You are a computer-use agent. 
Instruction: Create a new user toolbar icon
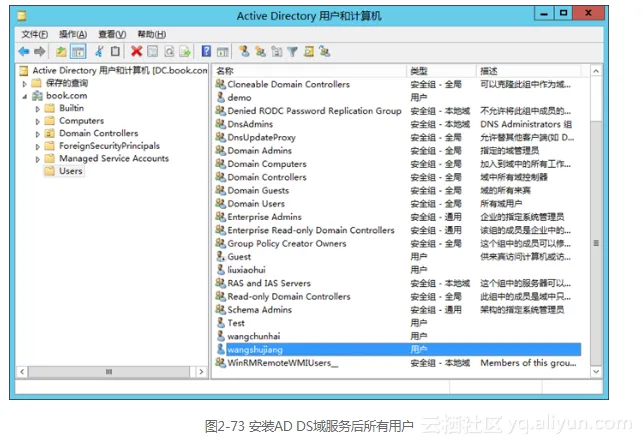244,52
